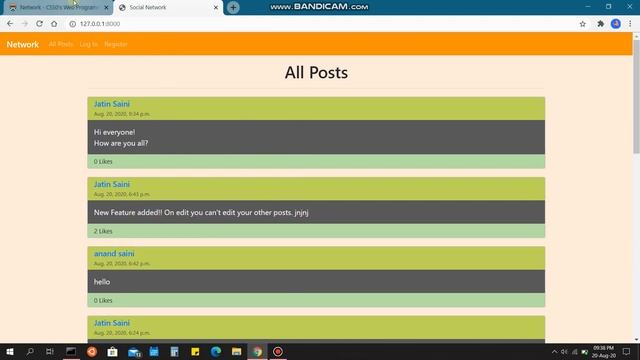Click the address bar URL field
Image resolution: width=640 pixels, height=360 pixels.
(322, 24)
